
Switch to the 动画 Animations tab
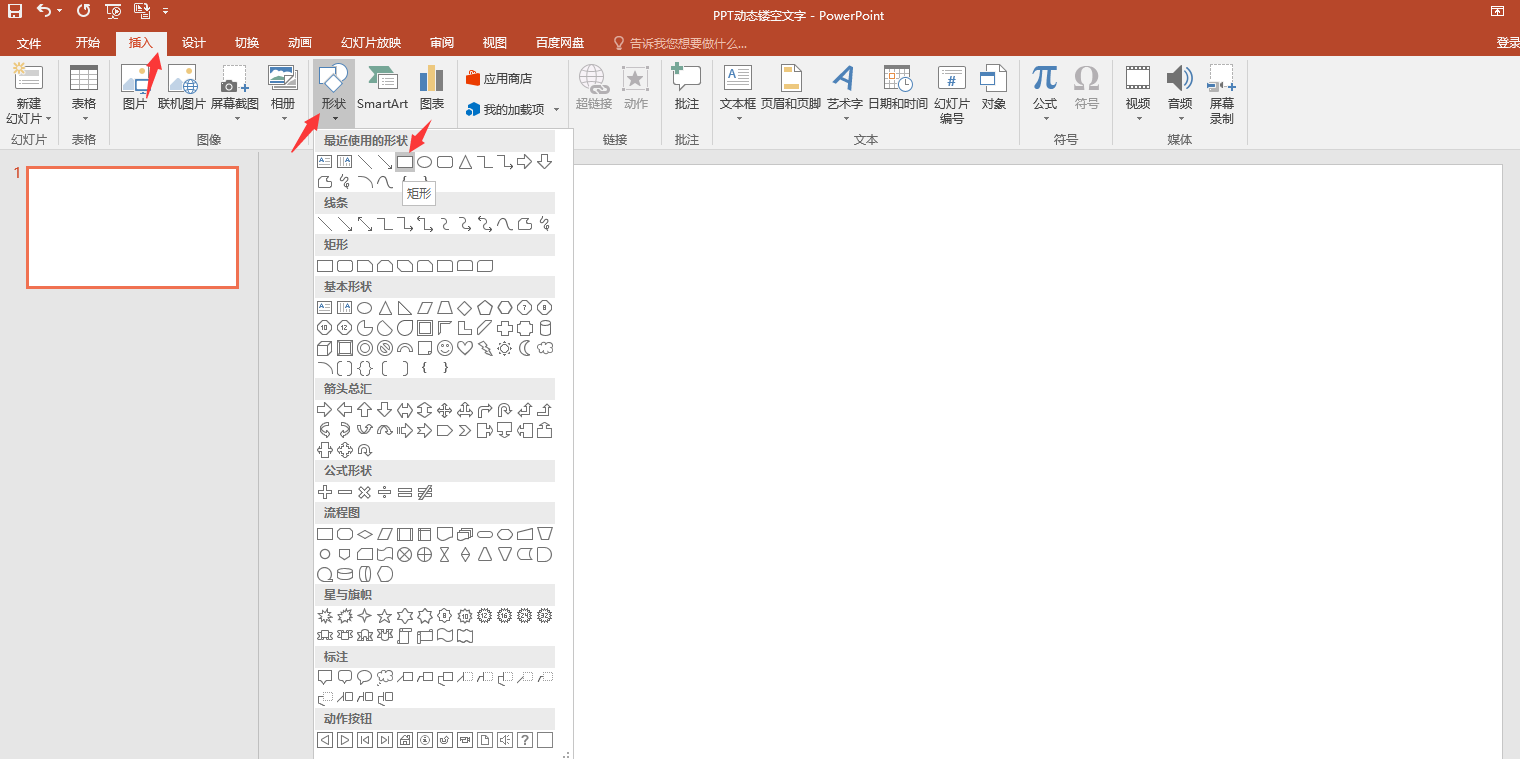300,43
